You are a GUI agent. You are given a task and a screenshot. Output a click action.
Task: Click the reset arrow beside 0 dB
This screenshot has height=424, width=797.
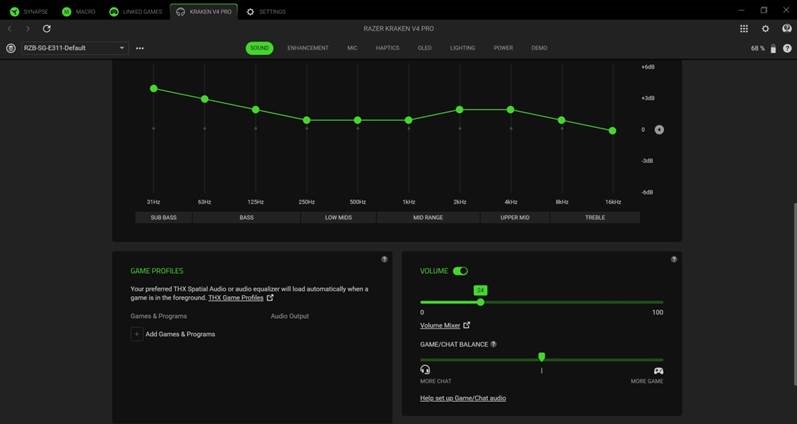tap(659, 130)
